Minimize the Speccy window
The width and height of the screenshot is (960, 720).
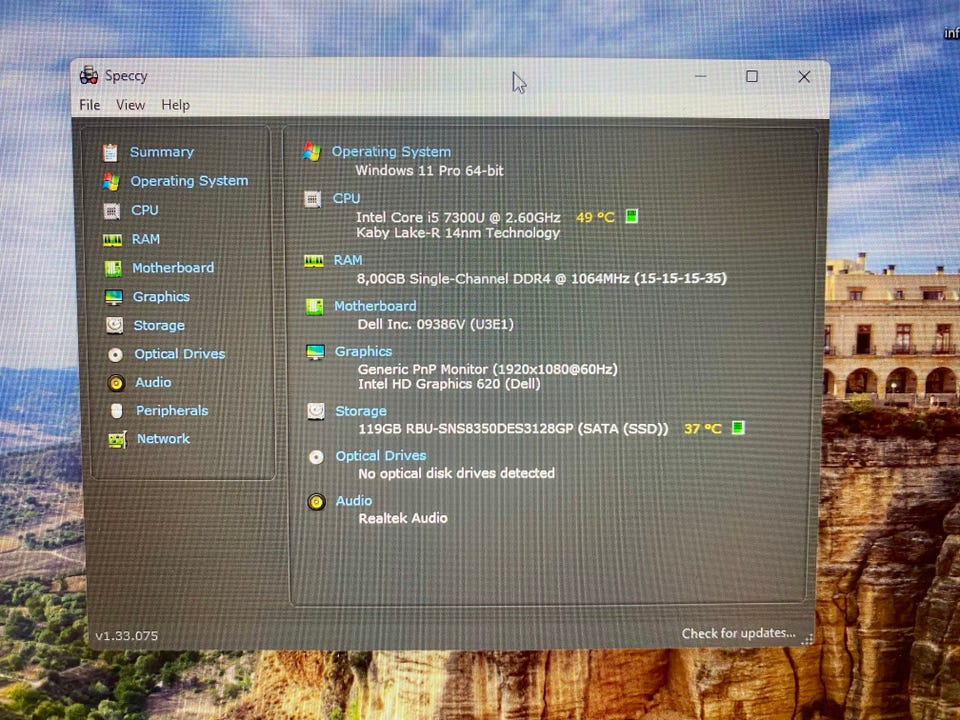[x=700, y=77]
